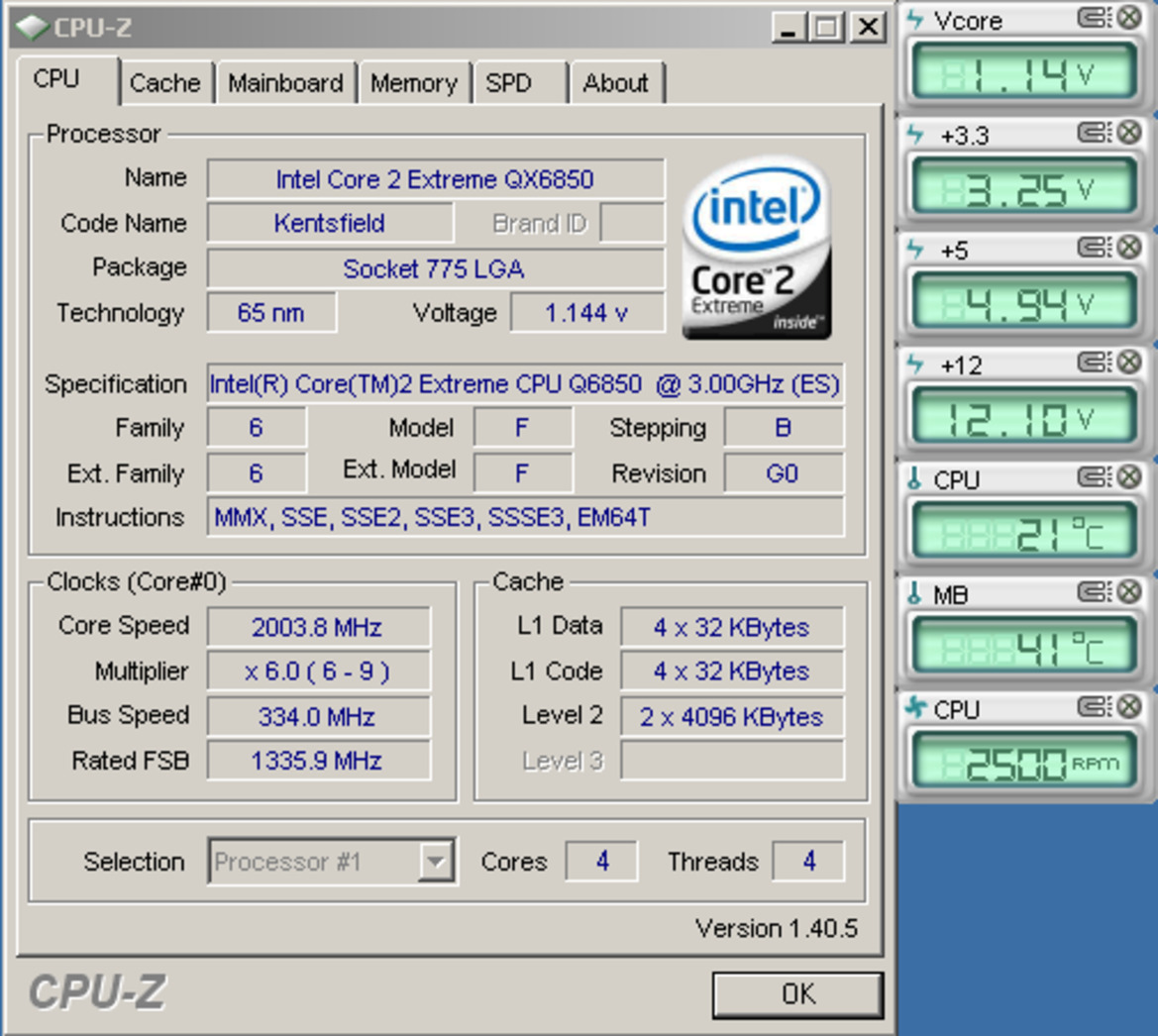Click the 2500 RPM fan readout

pos(1024,761)
